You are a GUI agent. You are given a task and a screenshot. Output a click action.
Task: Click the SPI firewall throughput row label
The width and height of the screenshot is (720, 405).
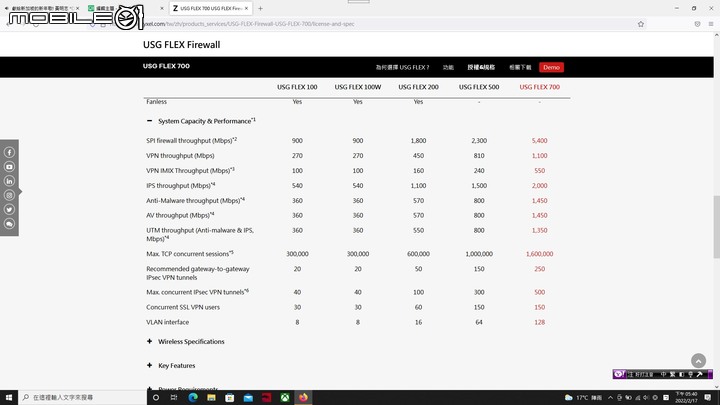(x=191, y=141)
